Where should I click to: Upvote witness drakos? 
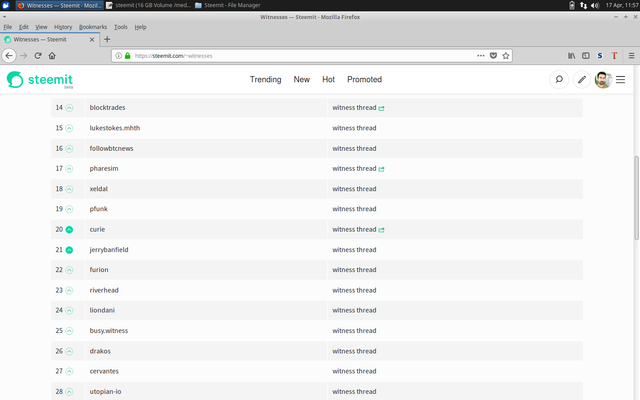[x=69, y=351]
